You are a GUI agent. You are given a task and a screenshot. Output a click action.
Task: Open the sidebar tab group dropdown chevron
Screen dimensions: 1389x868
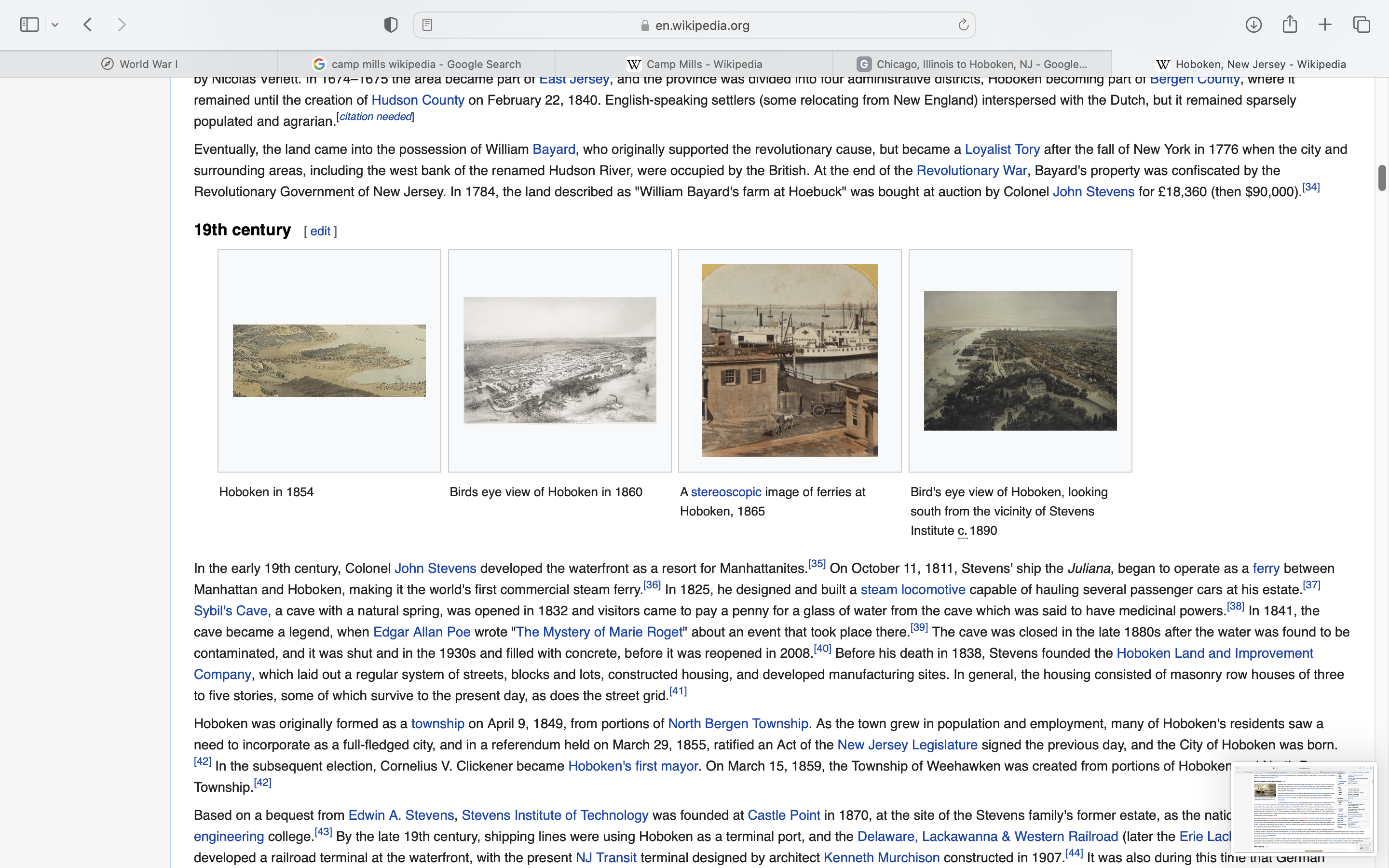click(55, 25)
